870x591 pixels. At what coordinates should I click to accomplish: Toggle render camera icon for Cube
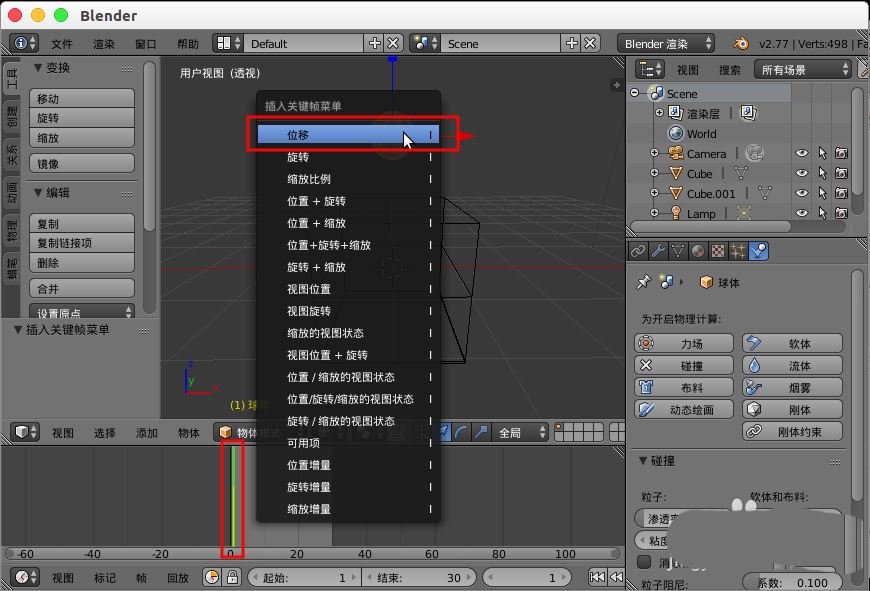pyautogui.click(x=843, y=173)
